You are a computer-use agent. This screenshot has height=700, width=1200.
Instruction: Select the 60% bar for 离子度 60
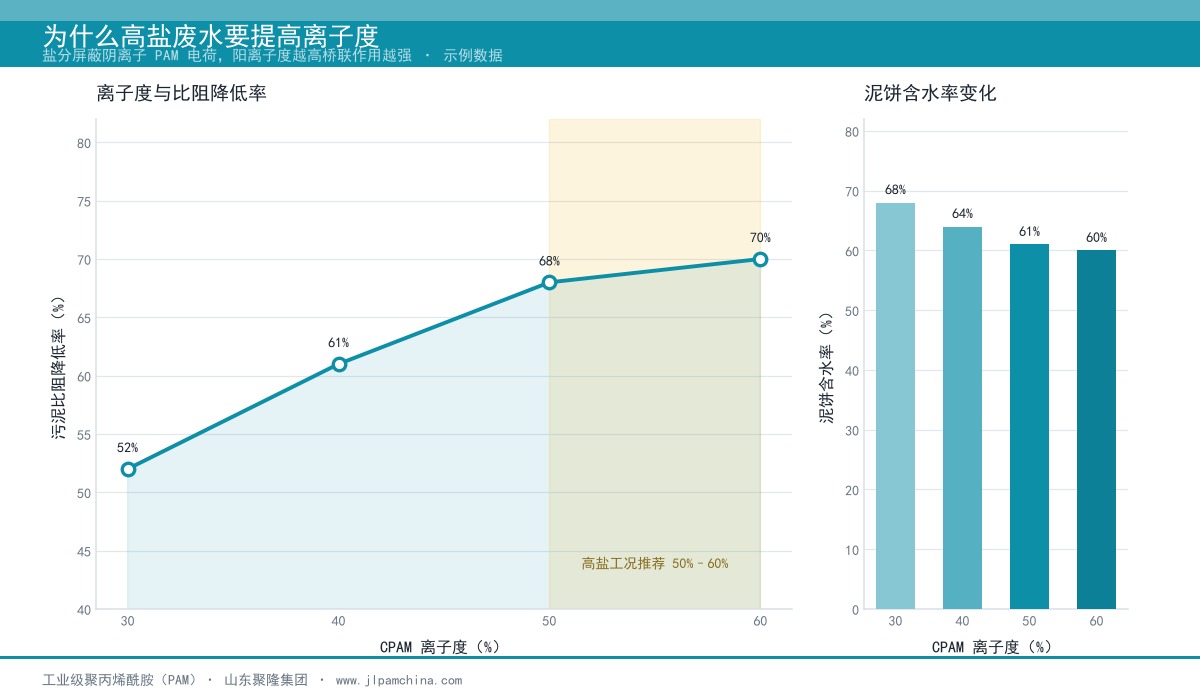pyautogui.click(x=1096, y=430)
